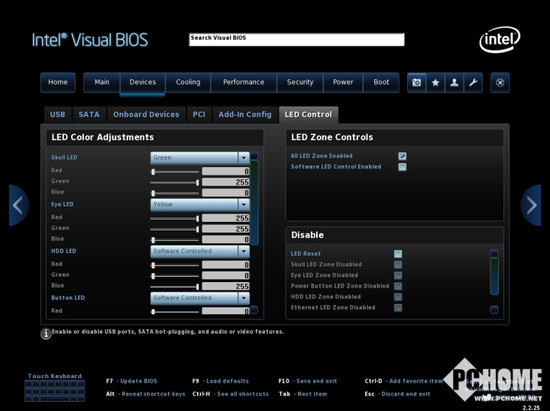The image size is (550, 411).
Task: Expand the HDD LED Software Controlled dropdown
Action: click(x=243, y=251)
